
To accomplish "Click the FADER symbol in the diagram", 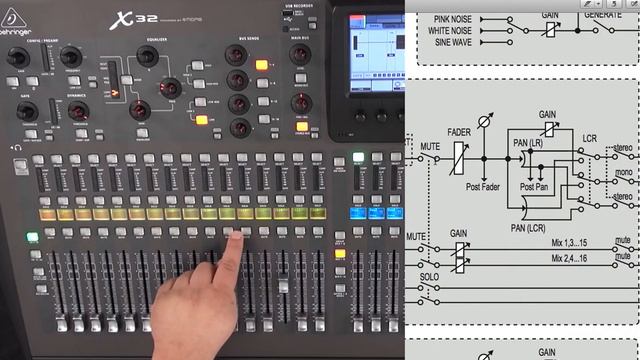I will click(459, 158).
